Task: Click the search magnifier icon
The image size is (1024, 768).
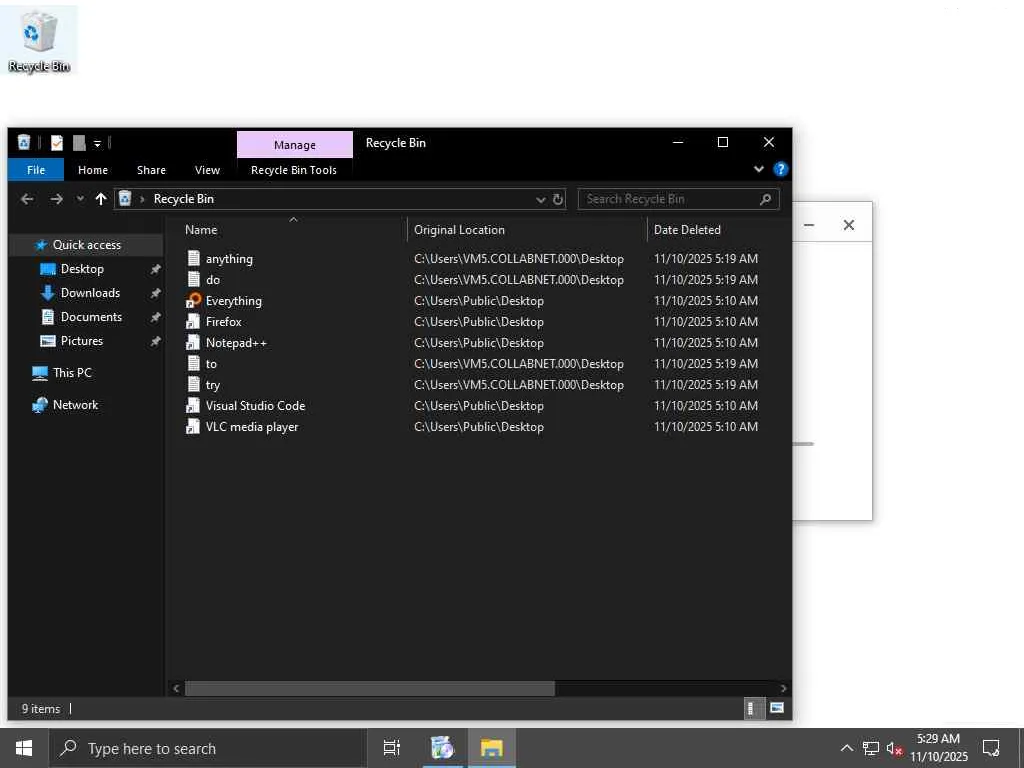Action: (x=765, y=199)
